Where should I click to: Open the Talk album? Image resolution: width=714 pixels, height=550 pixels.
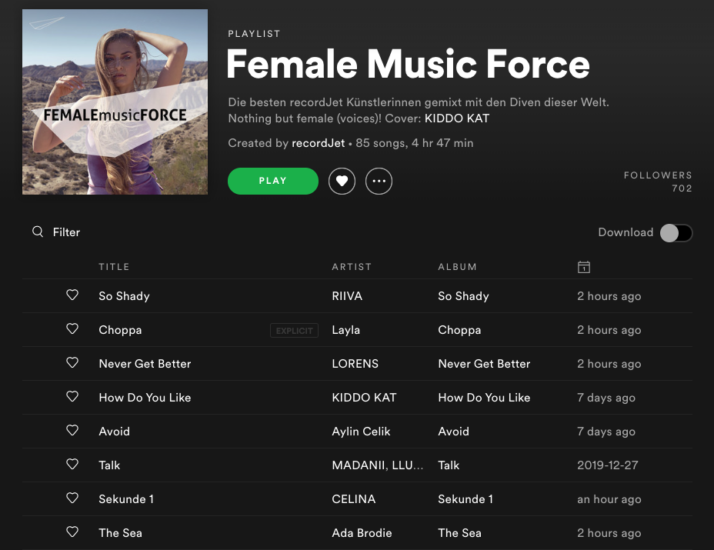pyautogui.click(x=449, y=465)
